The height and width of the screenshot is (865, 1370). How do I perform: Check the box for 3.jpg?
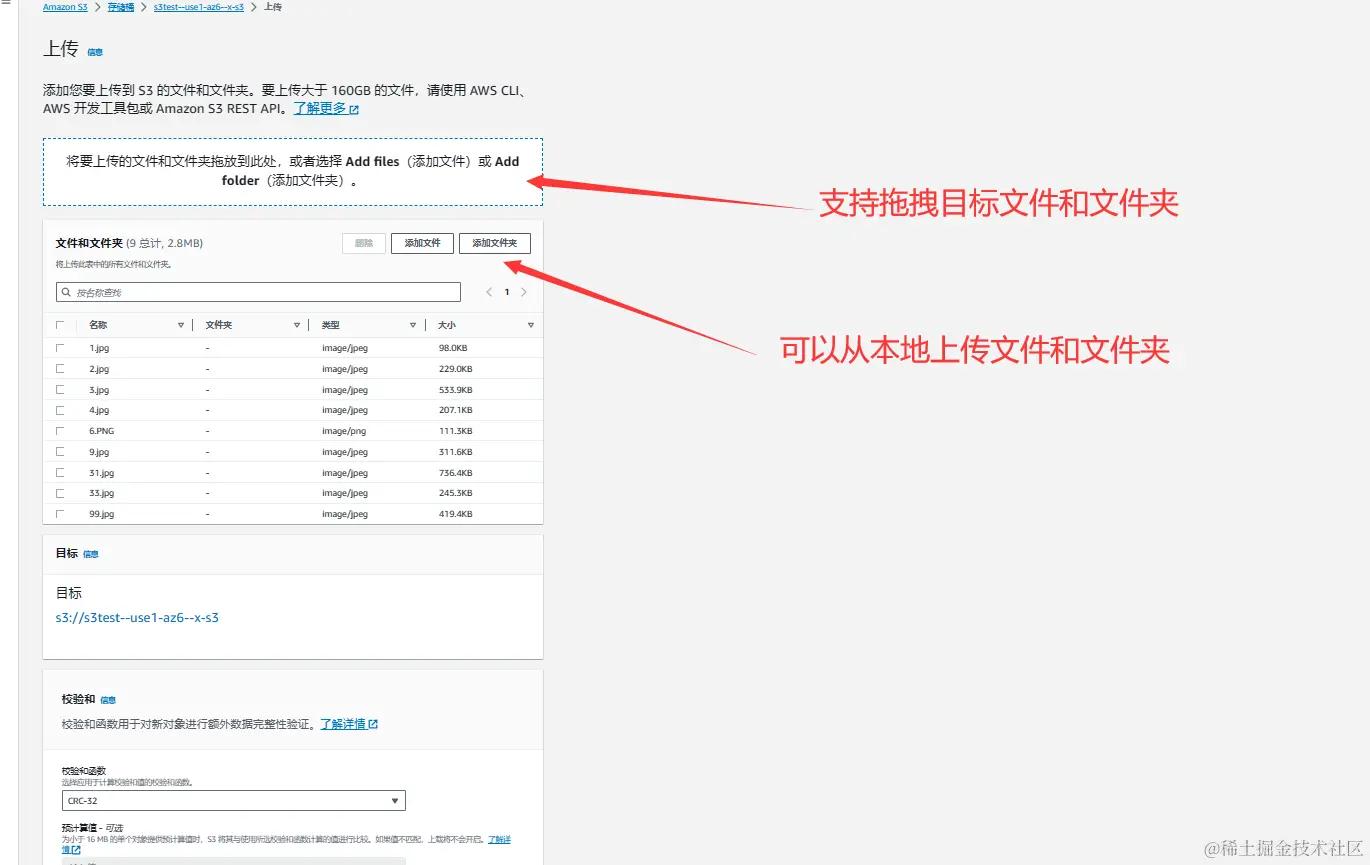(60, 390)
